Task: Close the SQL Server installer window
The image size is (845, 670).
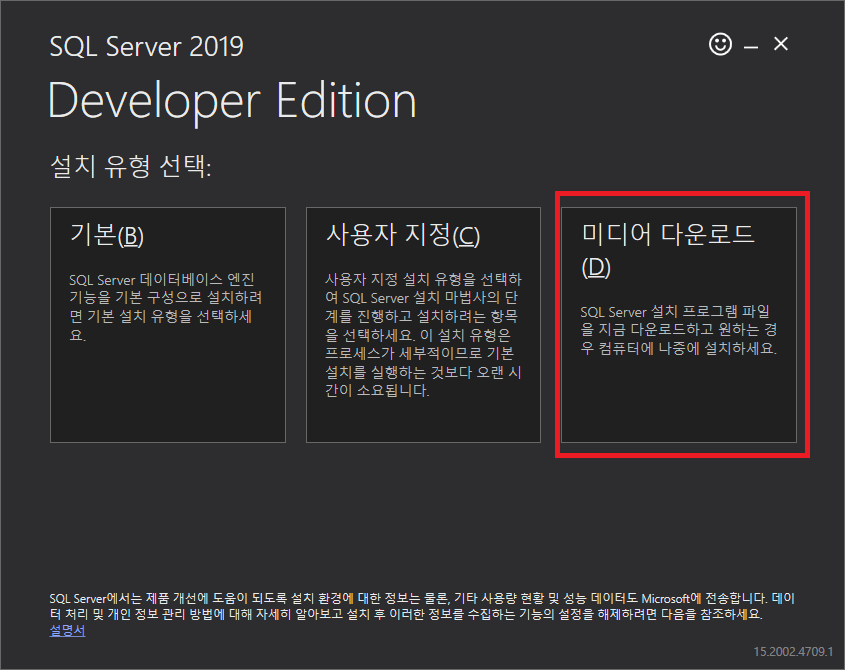Action: tap(780, 44)
